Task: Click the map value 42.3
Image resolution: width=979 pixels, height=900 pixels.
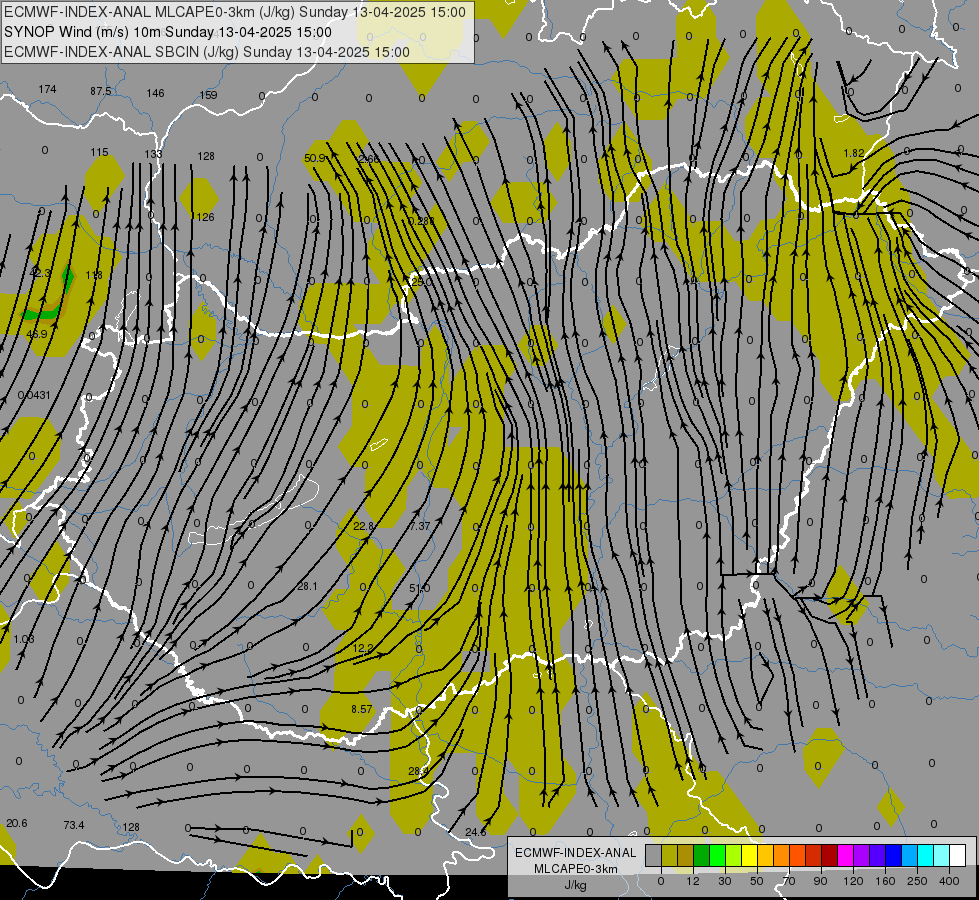Action: 40,273
